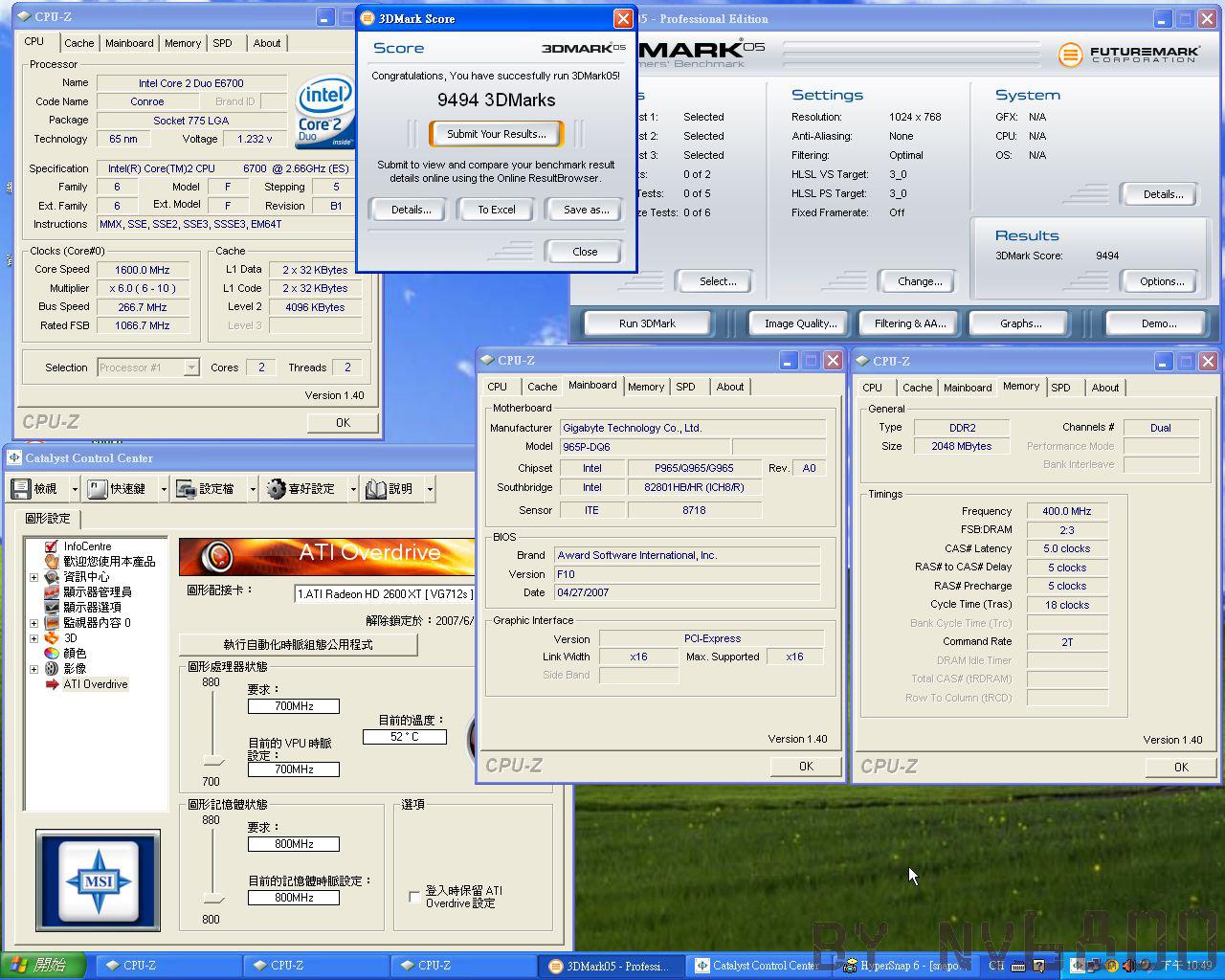Viewport: 1225px width, 980px height.
Task: Click the Run 3DMark button
Action: (647, 323)
